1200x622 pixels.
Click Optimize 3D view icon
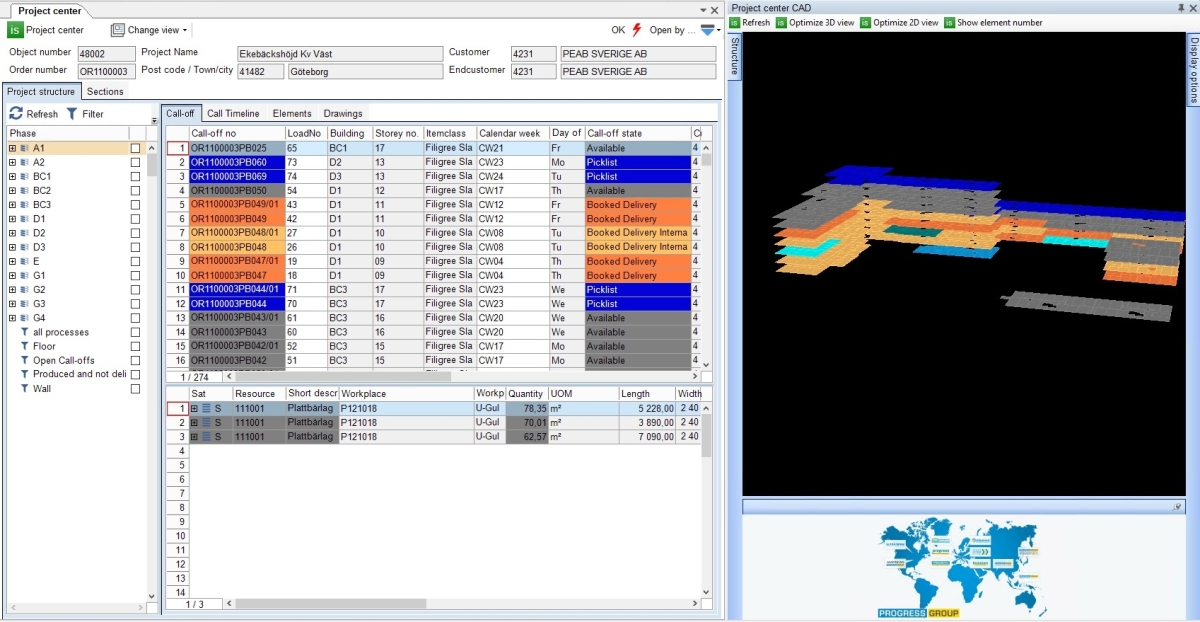[x=781, y=22]
